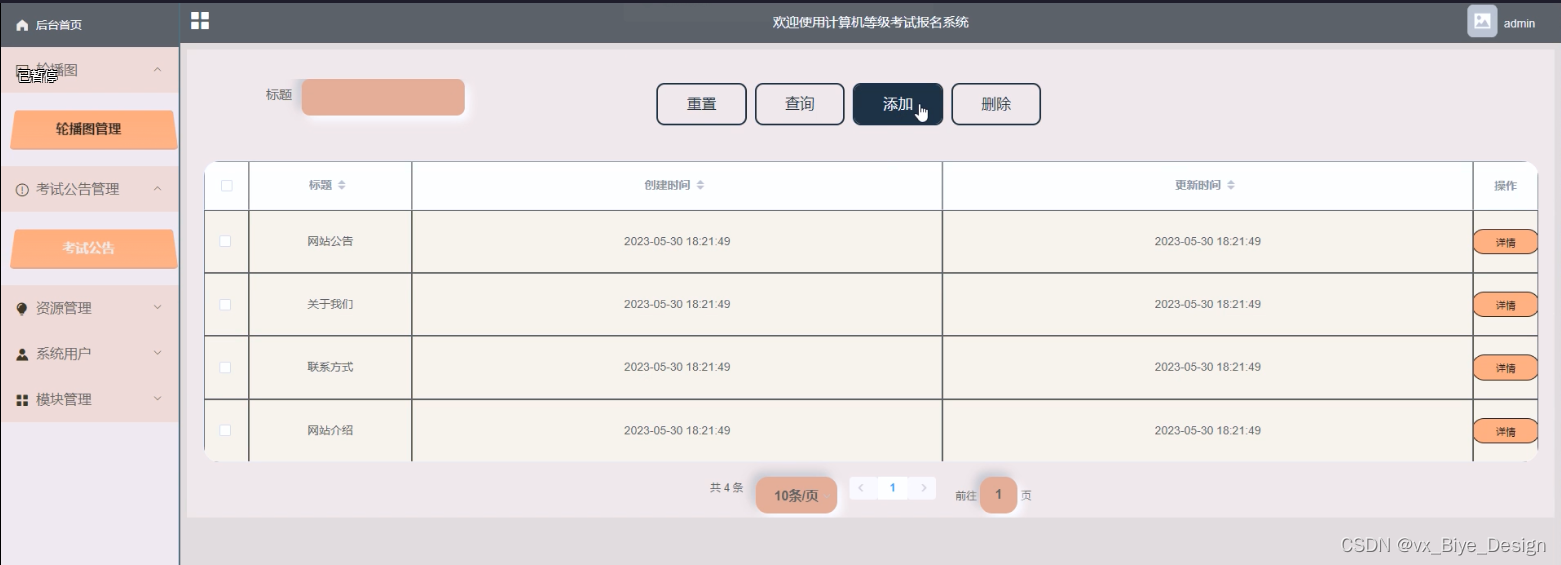
Task: Click the 资源管理 sidebar icon
Action: tap(22, 309)
